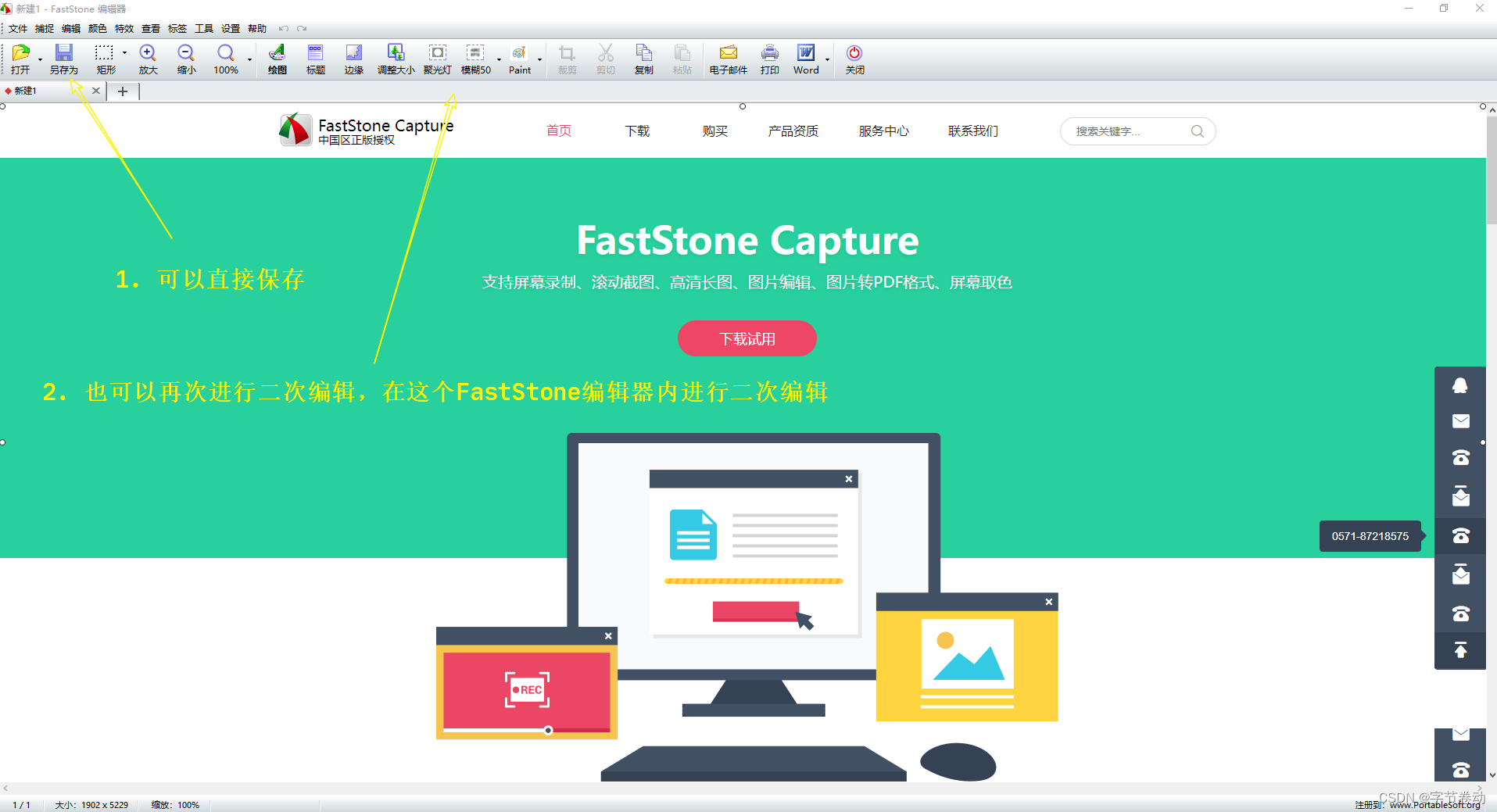Screen dimensions: 1497x812
Task: Click the 下载 navigation link
Action: point(637,131)
